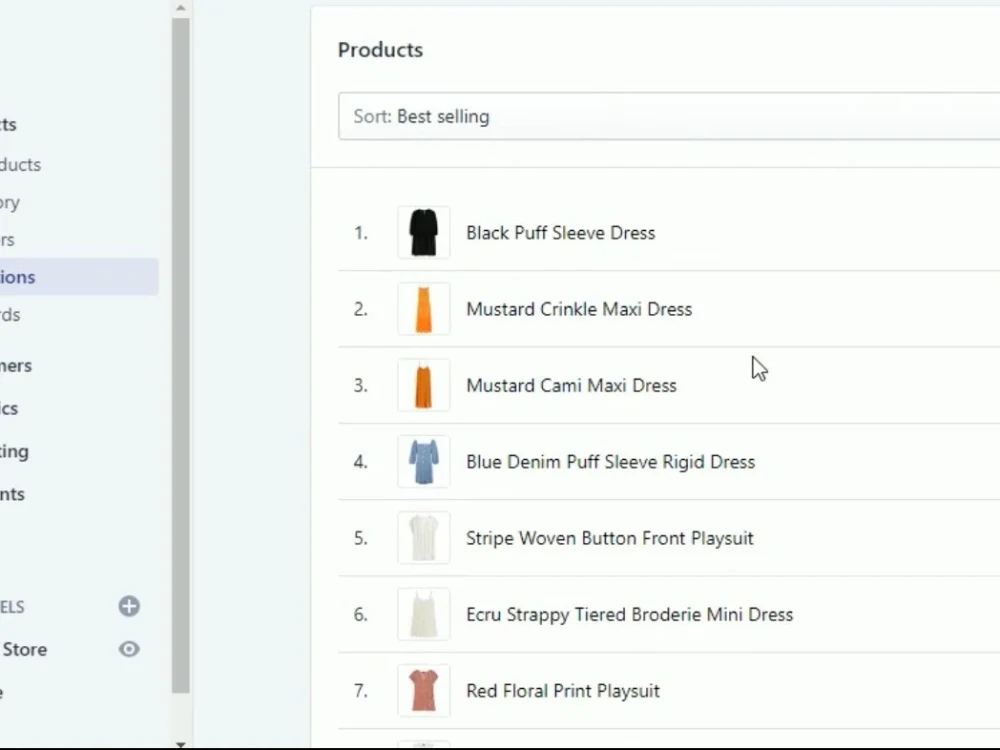The image size is (1000, 750).
Task: Click the Mustard Crinkle Maxi Dress thumbnail
Action: (423, 309)
